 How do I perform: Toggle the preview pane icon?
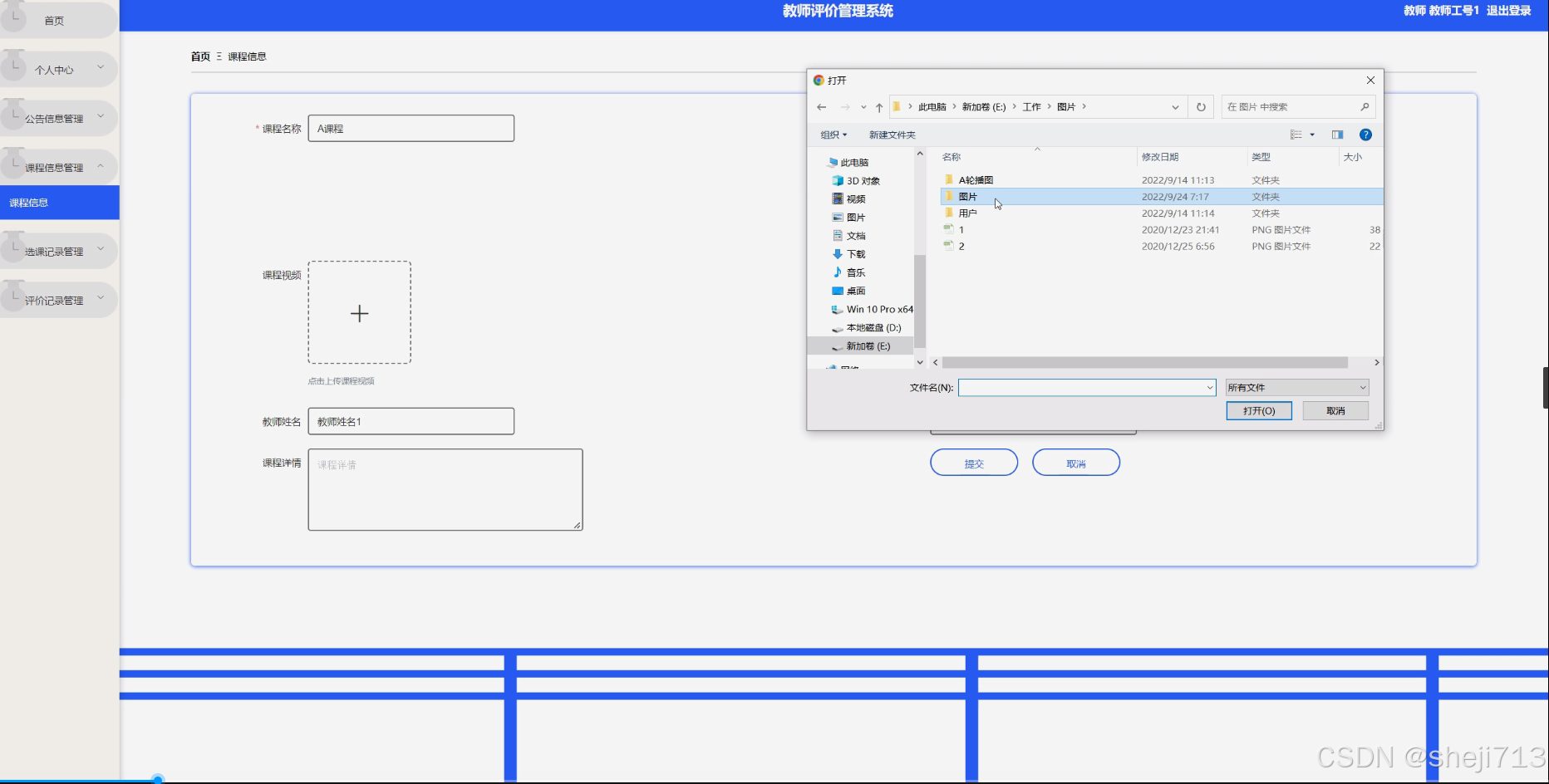(1337, 135)
